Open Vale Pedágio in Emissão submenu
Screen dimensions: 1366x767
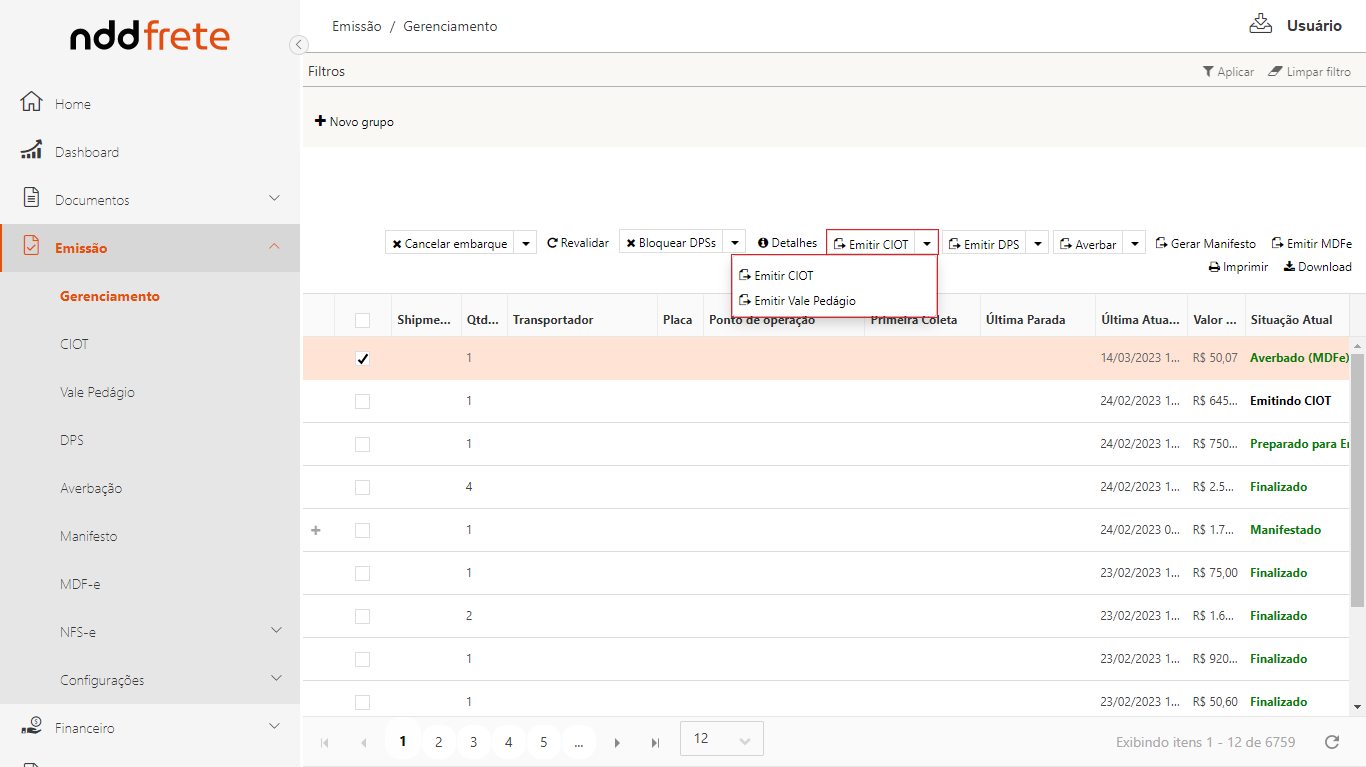[x=97, y=392]
